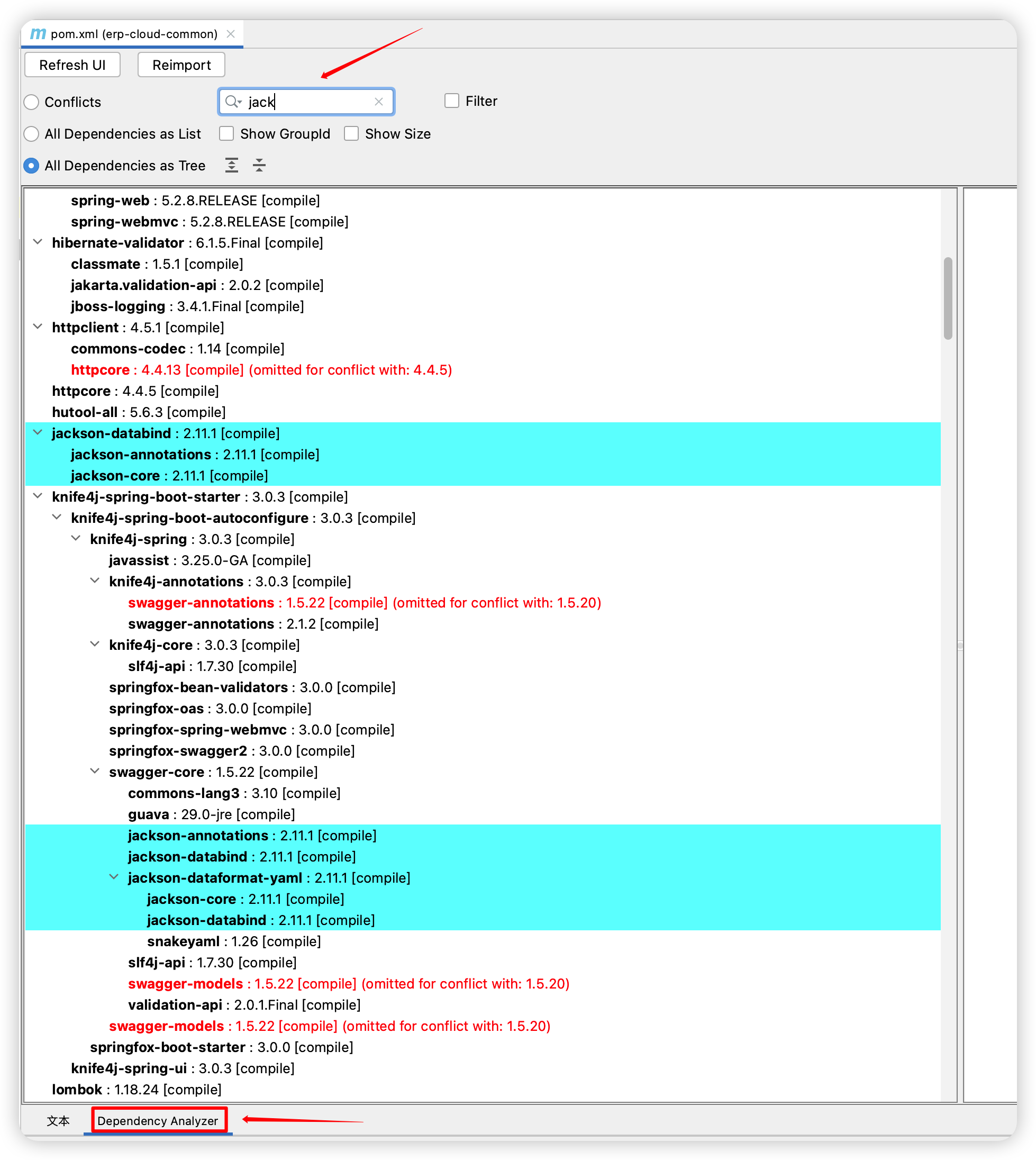The height and width of the screenshot is (1160, 1036).
Task: Click the Refresh UI button
Action: [72, 65]
